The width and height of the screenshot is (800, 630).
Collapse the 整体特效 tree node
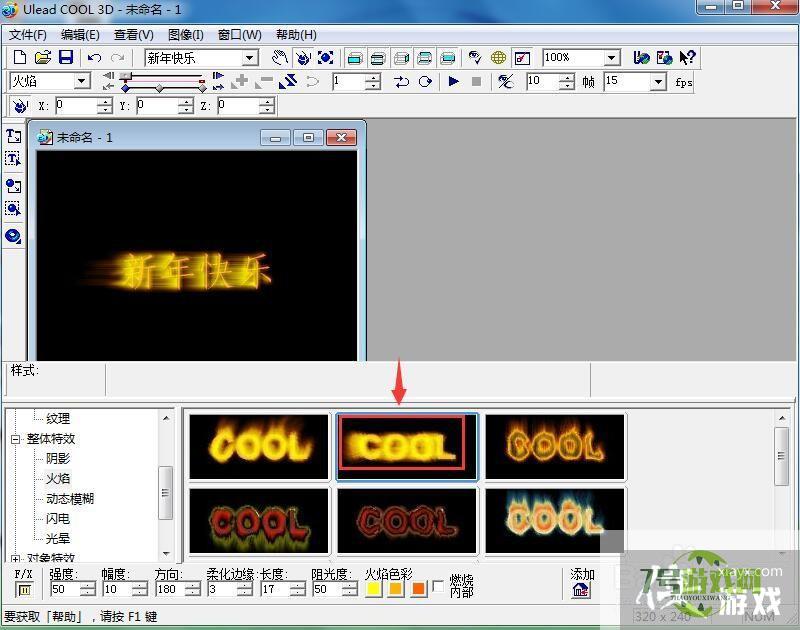[x=16, y=439]
